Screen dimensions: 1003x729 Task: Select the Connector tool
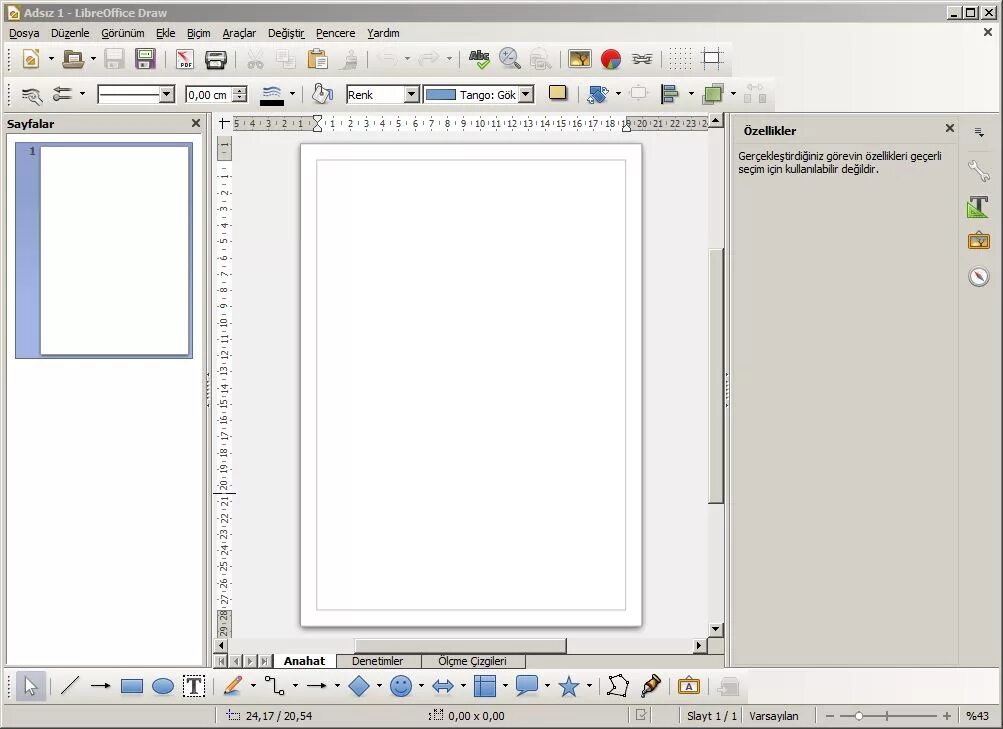pos(275,686)
